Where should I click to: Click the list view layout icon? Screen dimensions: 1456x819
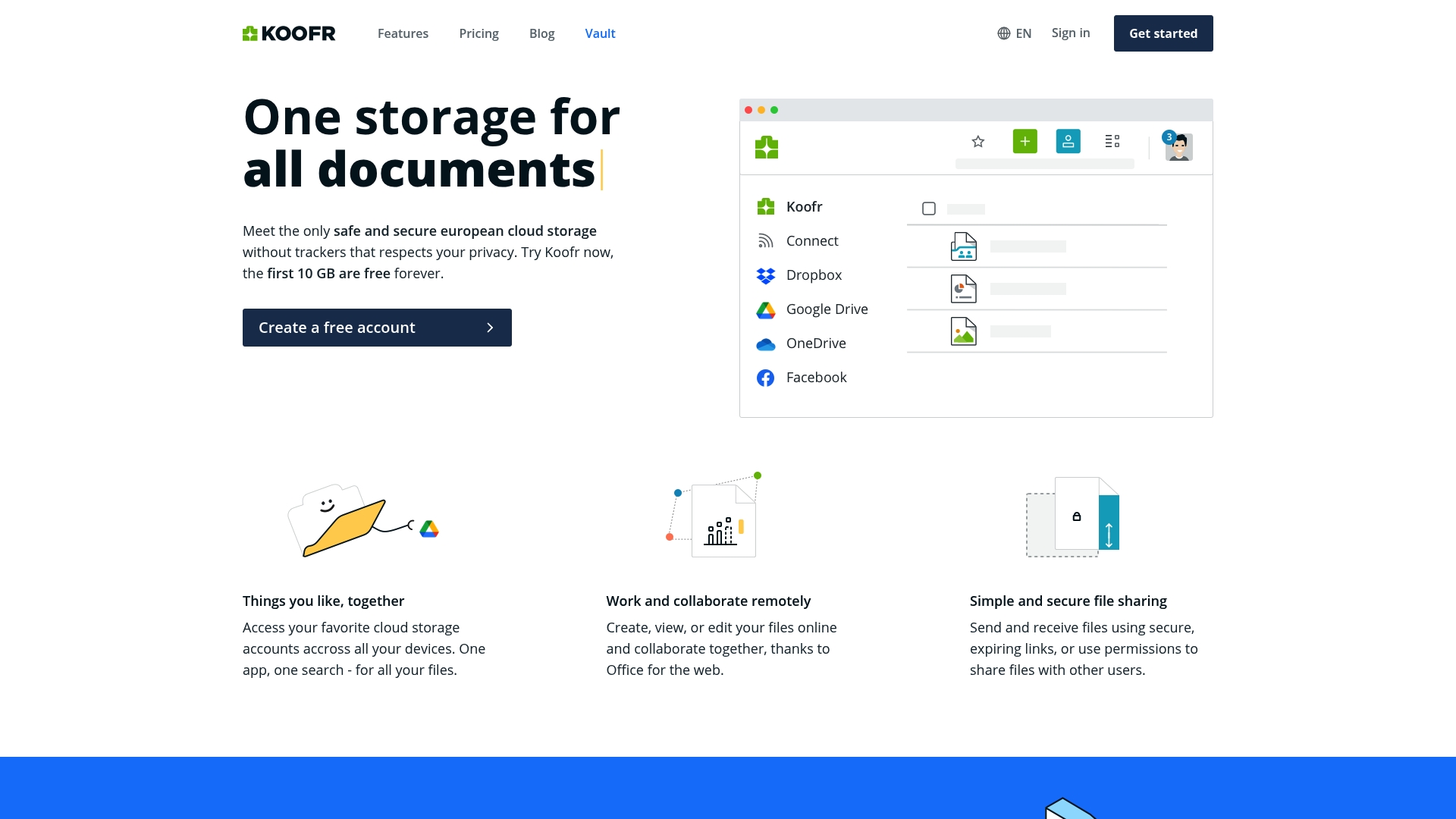[1112, 141]
